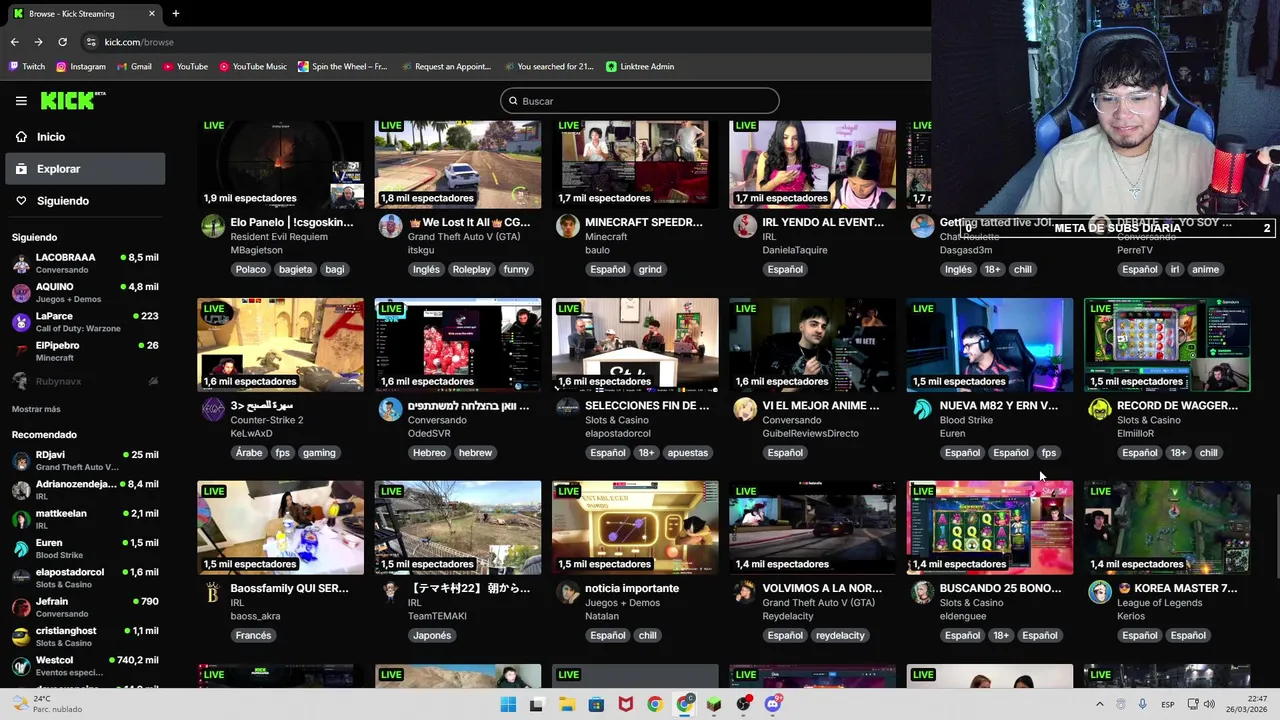The width and height of the screenshot is (1280, 720).
Task: Click the cristianghost avatar in the sidebar
Action: click(x=21, y=637)
